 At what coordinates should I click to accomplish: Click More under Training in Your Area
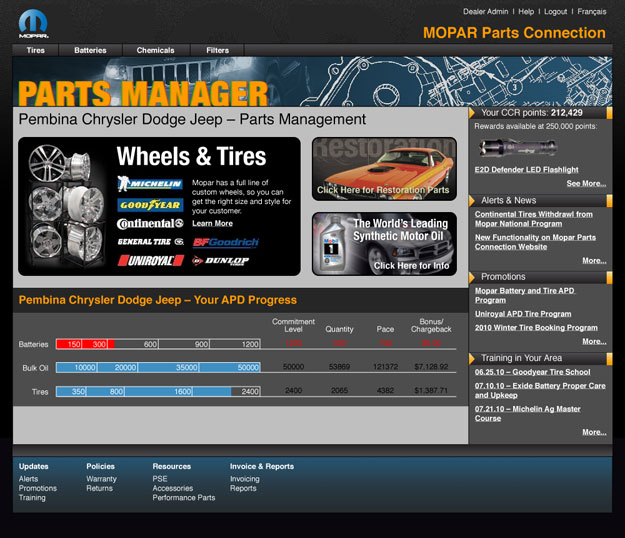click(594, 432)
